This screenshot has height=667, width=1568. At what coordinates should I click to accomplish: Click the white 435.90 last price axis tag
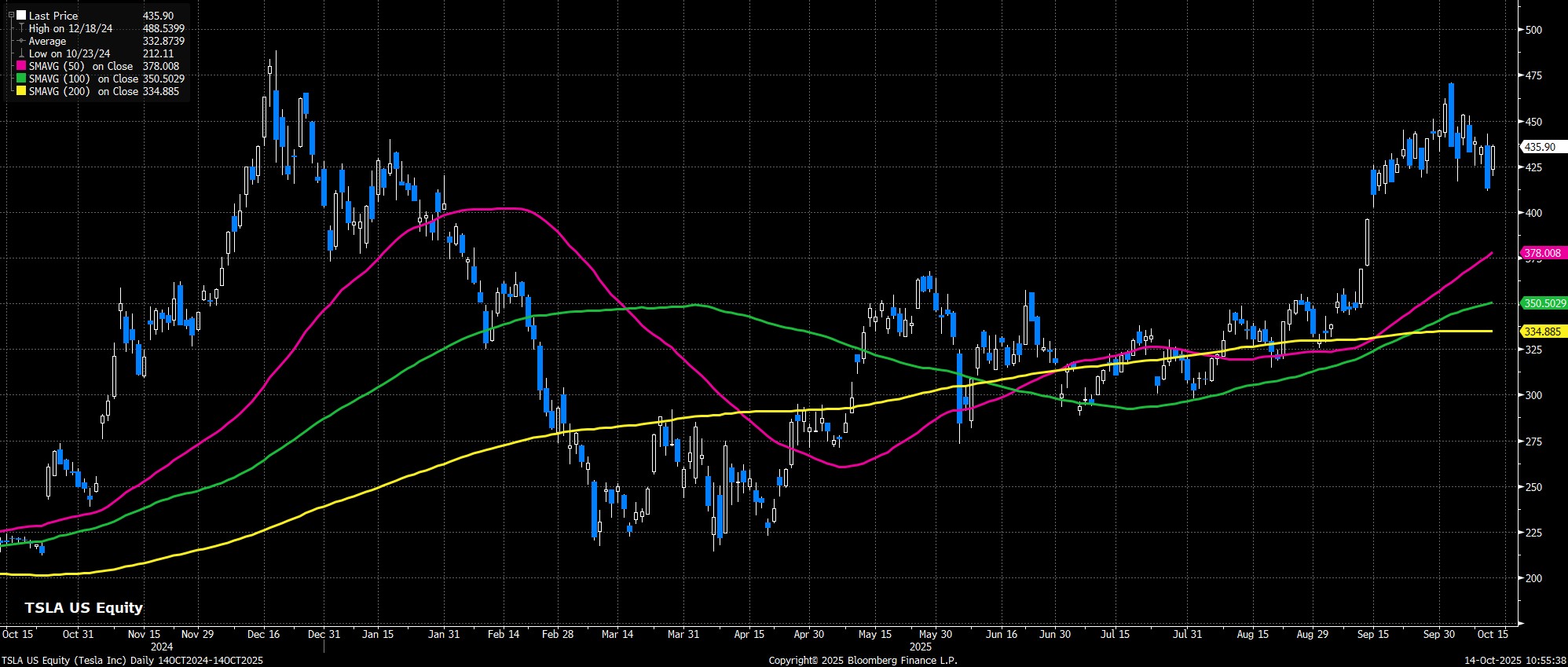point(1540,147)
